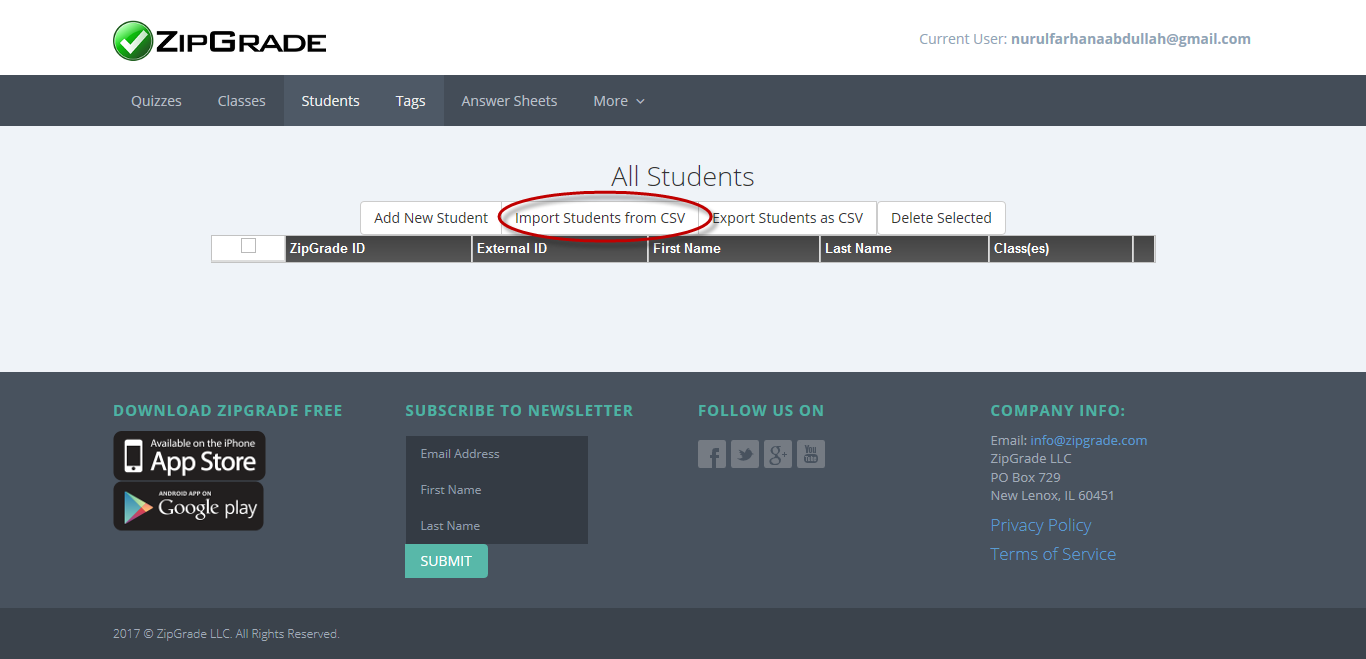
Task: Open the Terms of Service link
Action: (1053, 554)
